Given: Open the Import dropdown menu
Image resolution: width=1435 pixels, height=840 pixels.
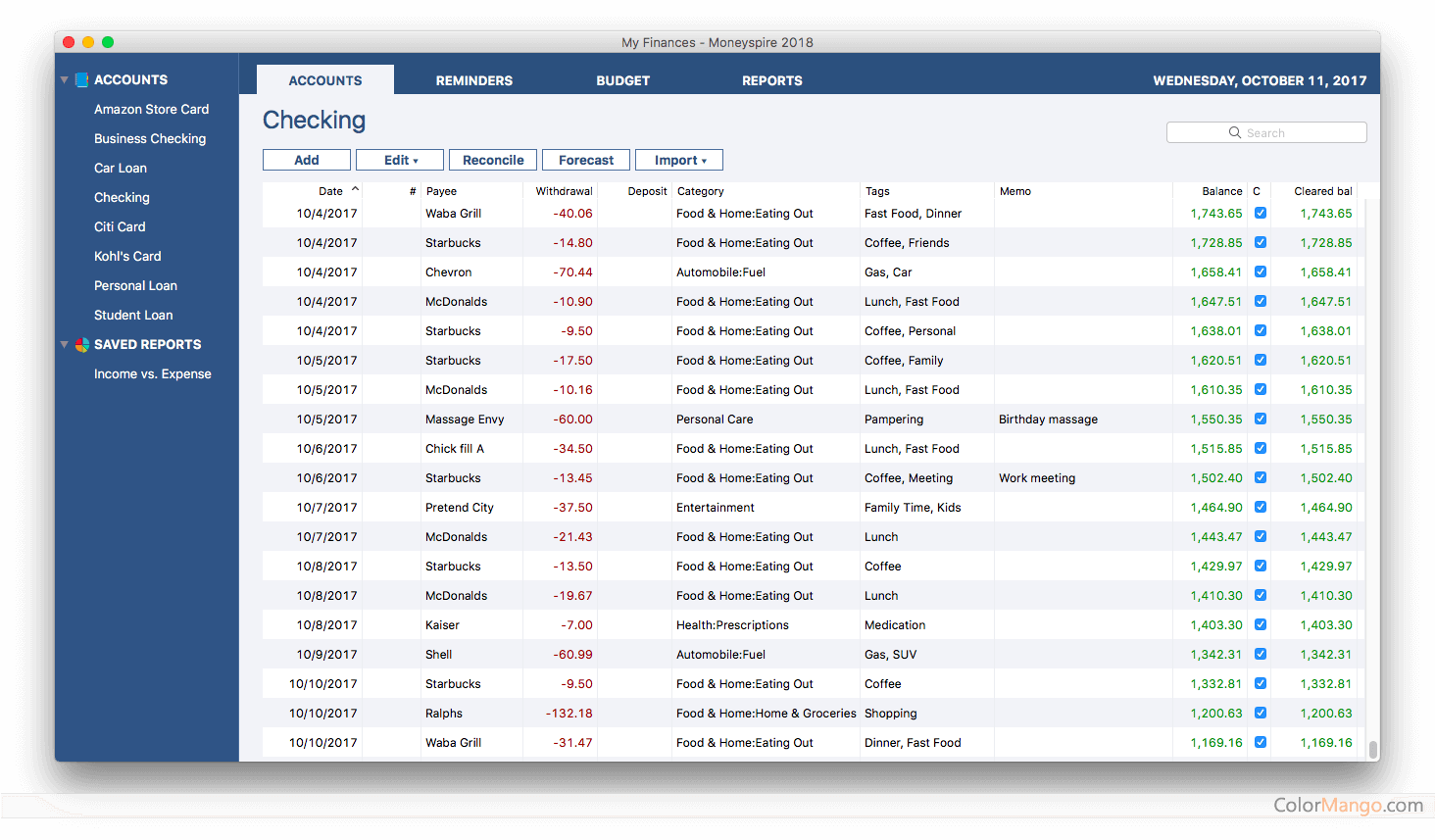Looking at the screenshot, I should (679, 160).
